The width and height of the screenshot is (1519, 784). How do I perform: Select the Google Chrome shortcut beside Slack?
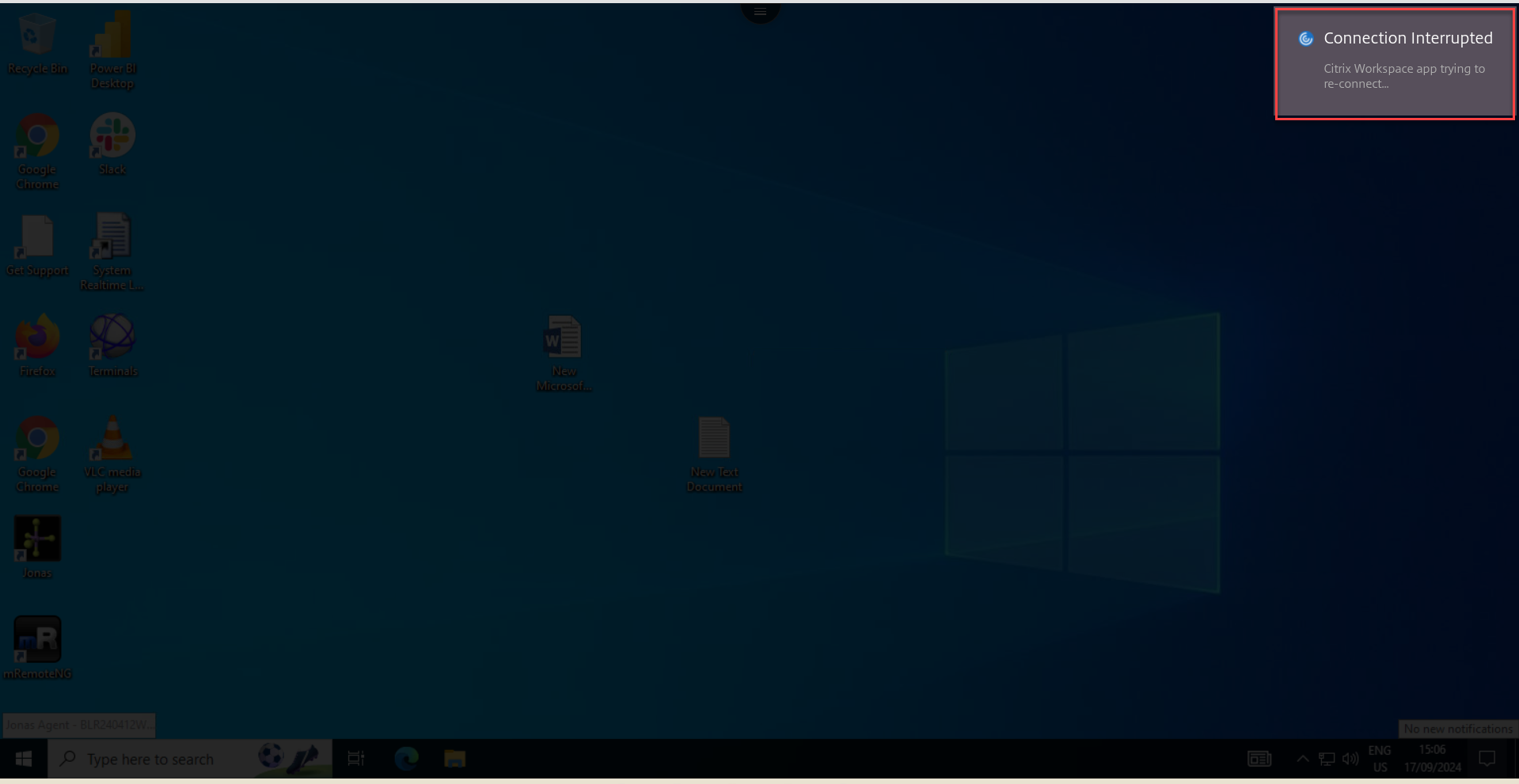pyautogui.click(x=37, y=150)
